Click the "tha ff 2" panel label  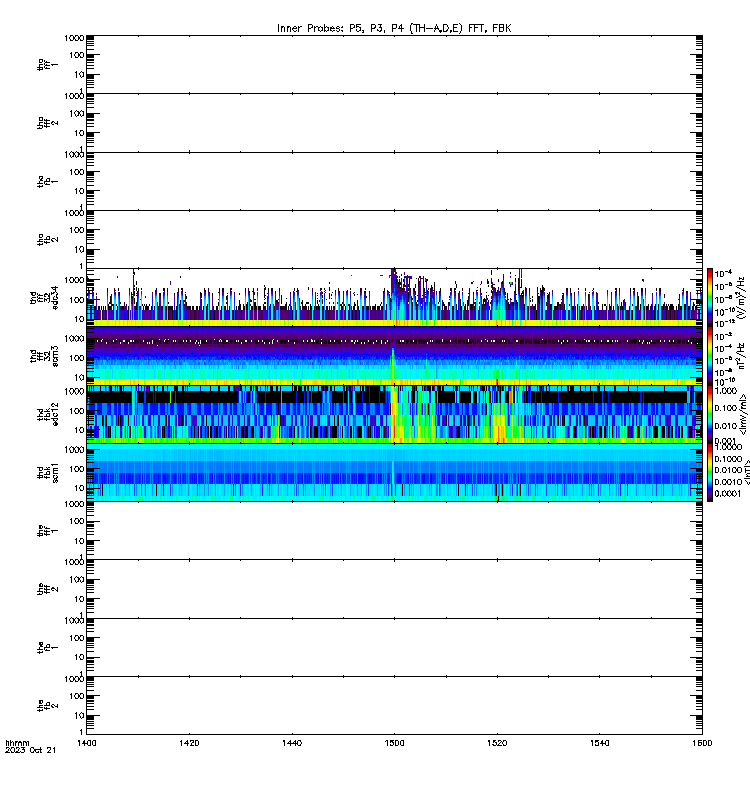pyautogui.click(x=47, y=122)
